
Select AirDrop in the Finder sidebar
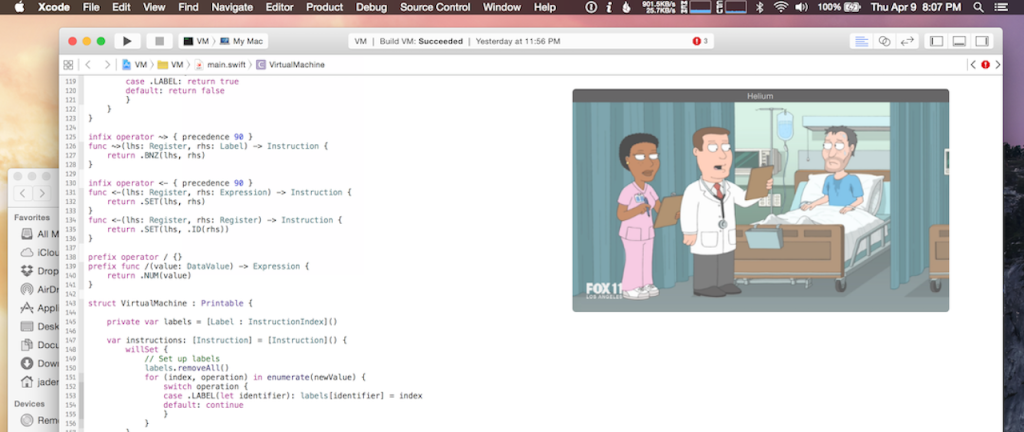[39, 289]
